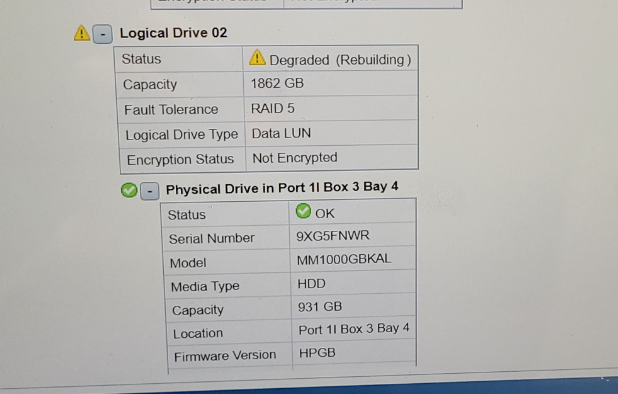Click 'Status' label in Logical Drive 02 table

(141, 59)
